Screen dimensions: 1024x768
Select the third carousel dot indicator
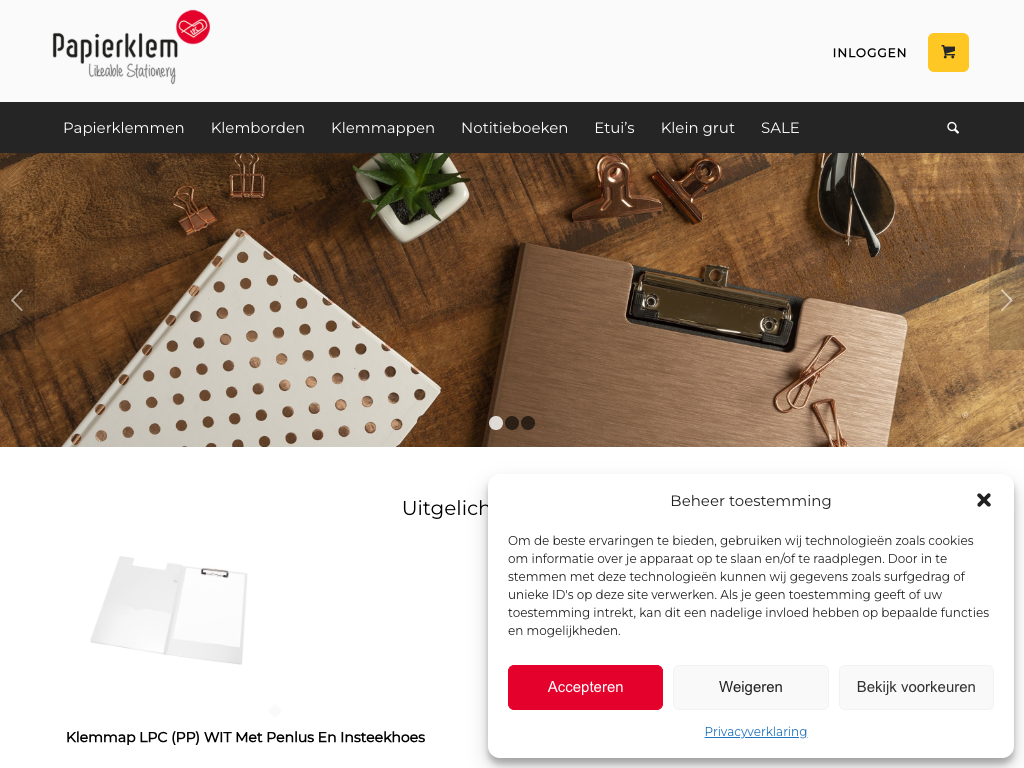[528, 423]
